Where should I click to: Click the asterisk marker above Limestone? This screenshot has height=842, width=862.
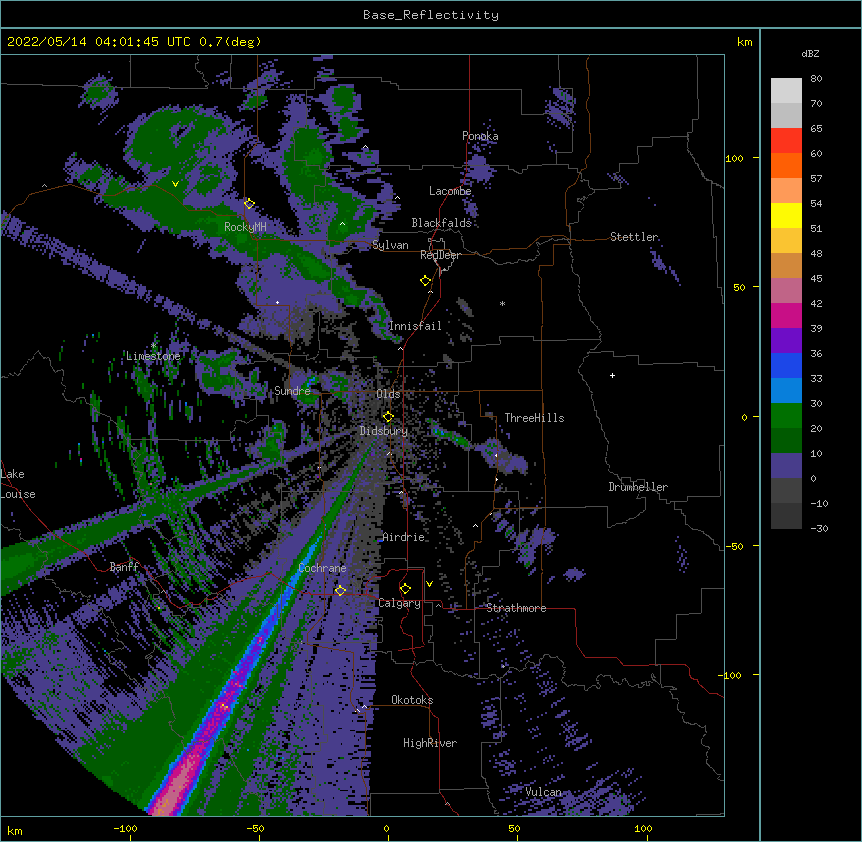click(153, 346)
